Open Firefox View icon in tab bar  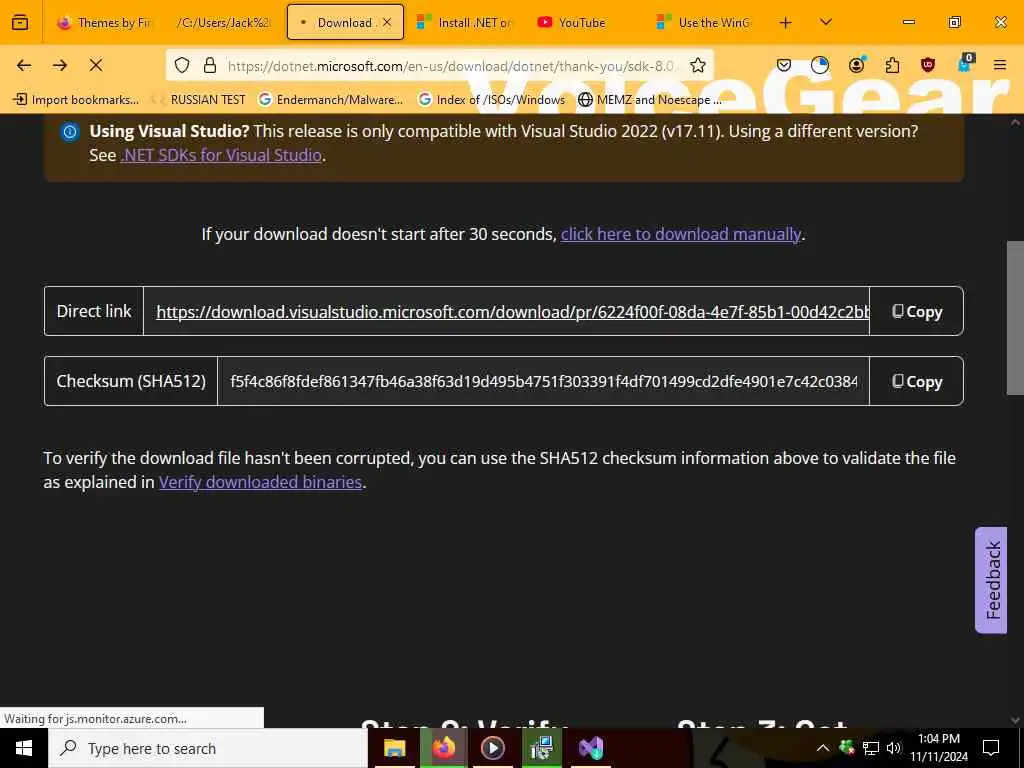[20, 22]
